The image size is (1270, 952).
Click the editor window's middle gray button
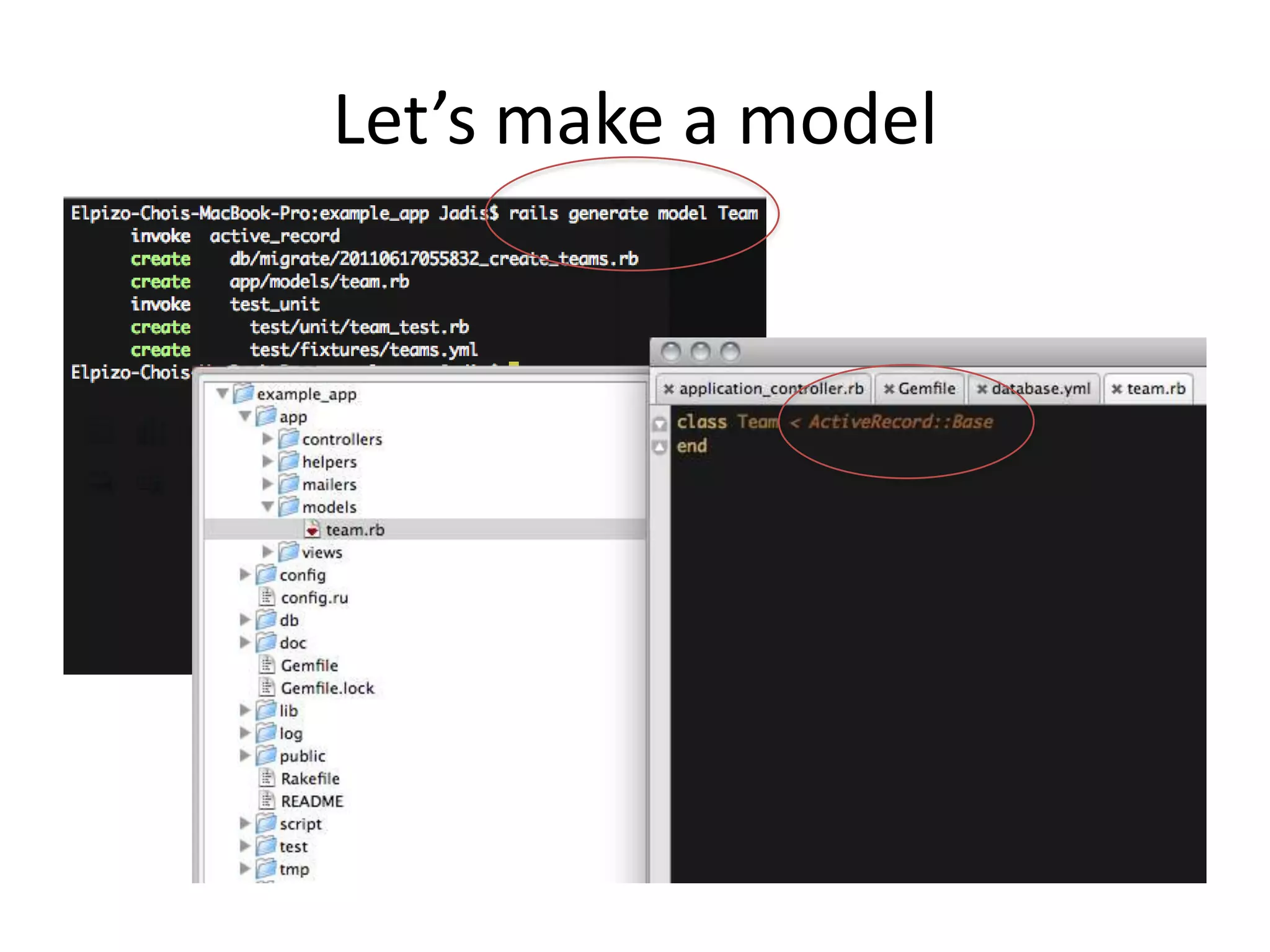click(x=700, y=352)
